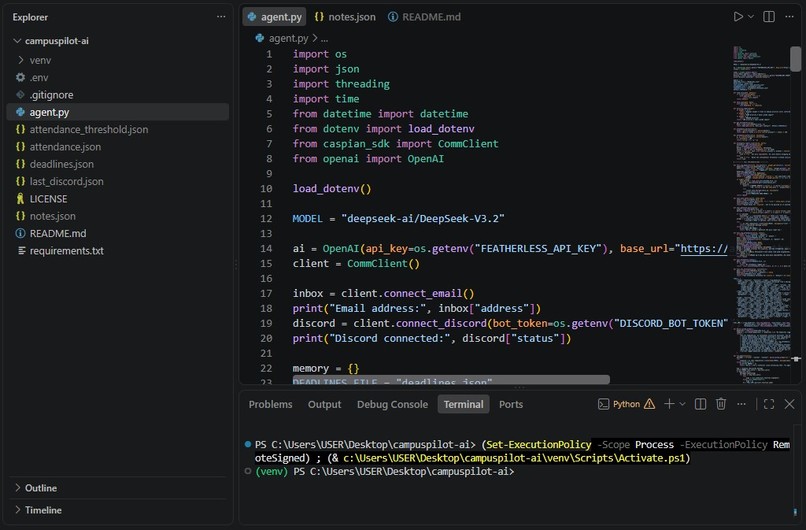
Task: Switch to the notes.json editor tab
Action: (x=345, y=17)
